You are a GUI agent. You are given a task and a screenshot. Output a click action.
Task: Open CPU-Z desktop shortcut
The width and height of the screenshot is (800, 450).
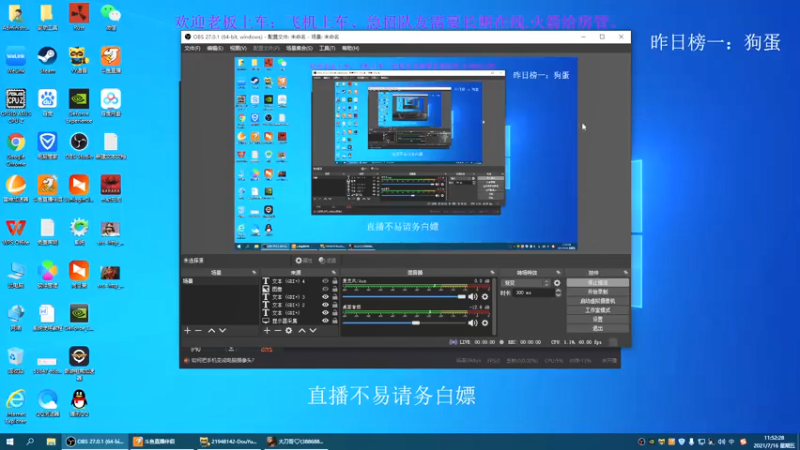[x=16, y=106]
